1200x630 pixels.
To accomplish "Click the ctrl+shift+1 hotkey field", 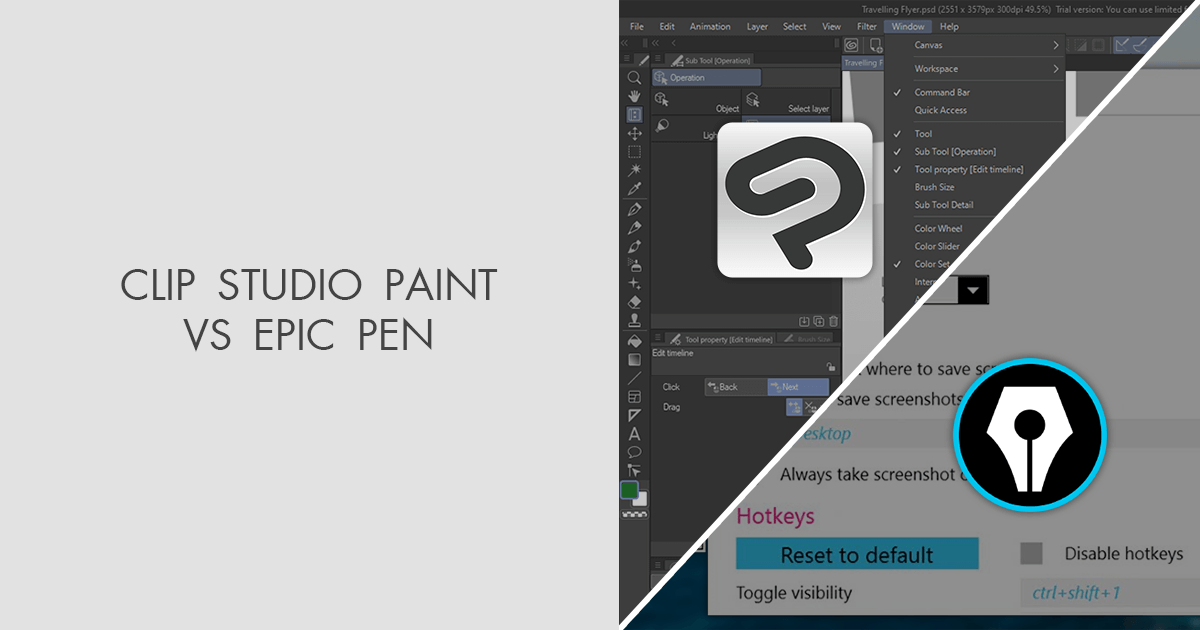I will tap(1075, 593).
